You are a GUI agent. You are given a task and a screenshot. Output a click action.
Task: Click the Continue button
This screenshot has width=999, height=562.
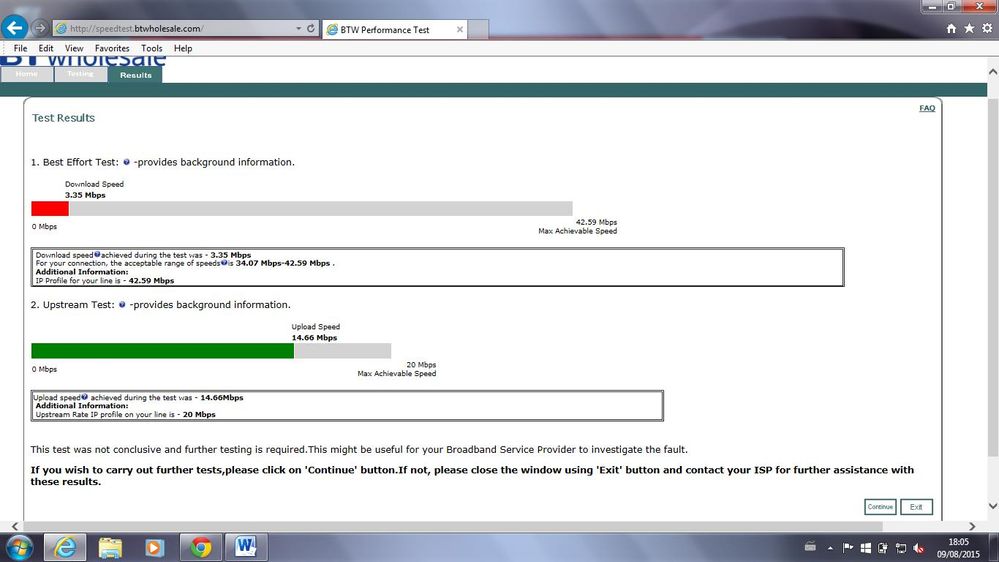pos(880,507)
